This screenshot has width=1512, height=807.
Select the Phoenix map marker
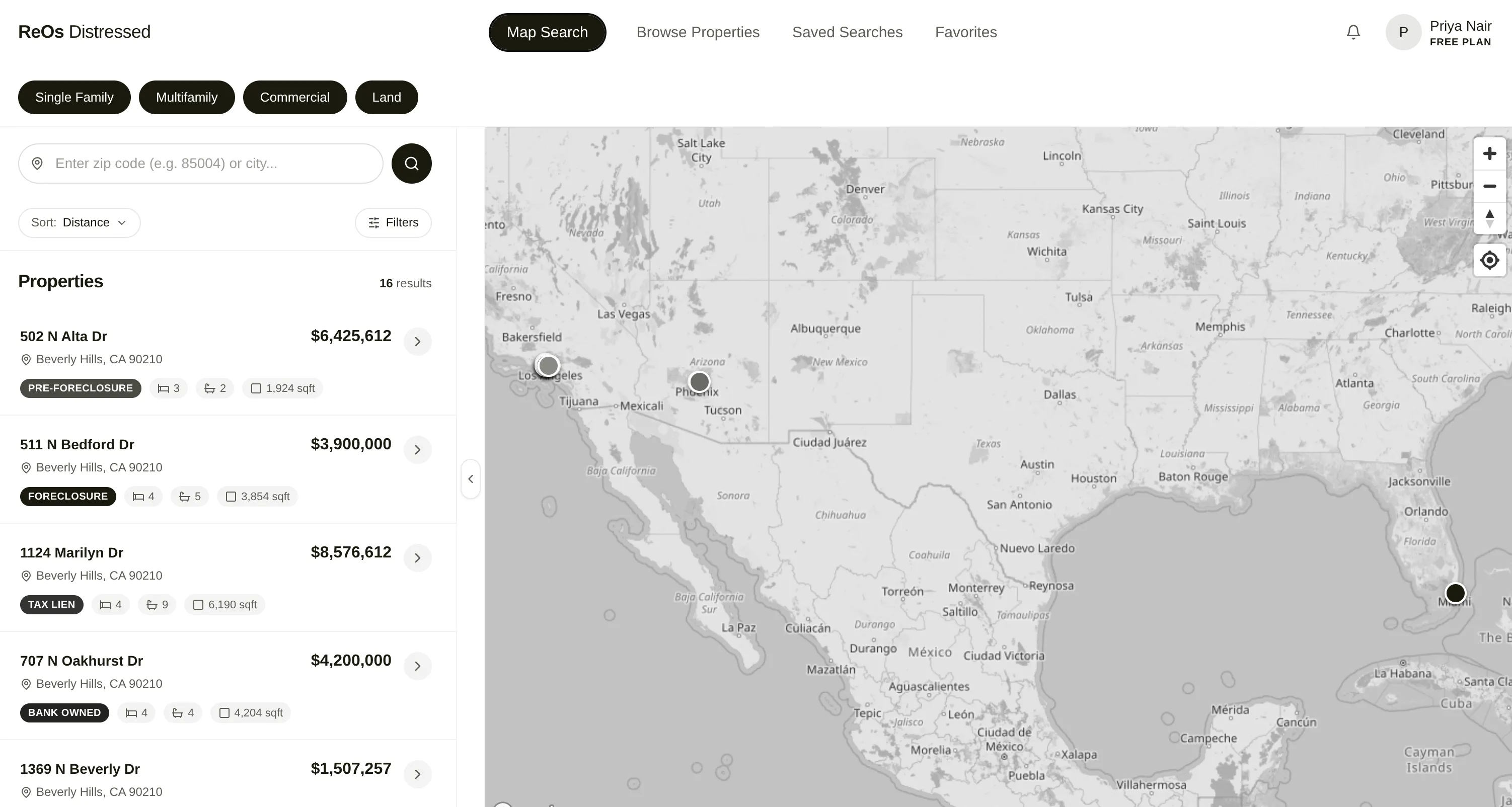click(699, 381)
